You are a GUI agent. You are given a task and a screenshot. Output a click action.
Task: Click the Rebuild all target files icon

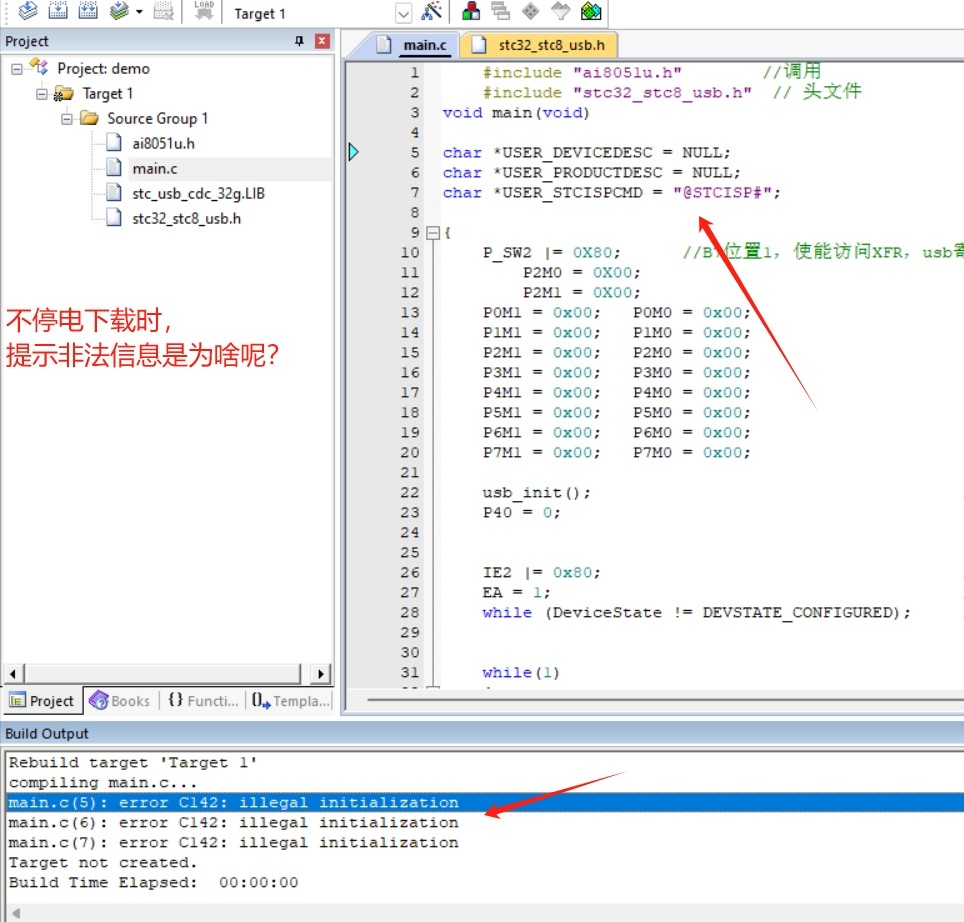point(89,12)
